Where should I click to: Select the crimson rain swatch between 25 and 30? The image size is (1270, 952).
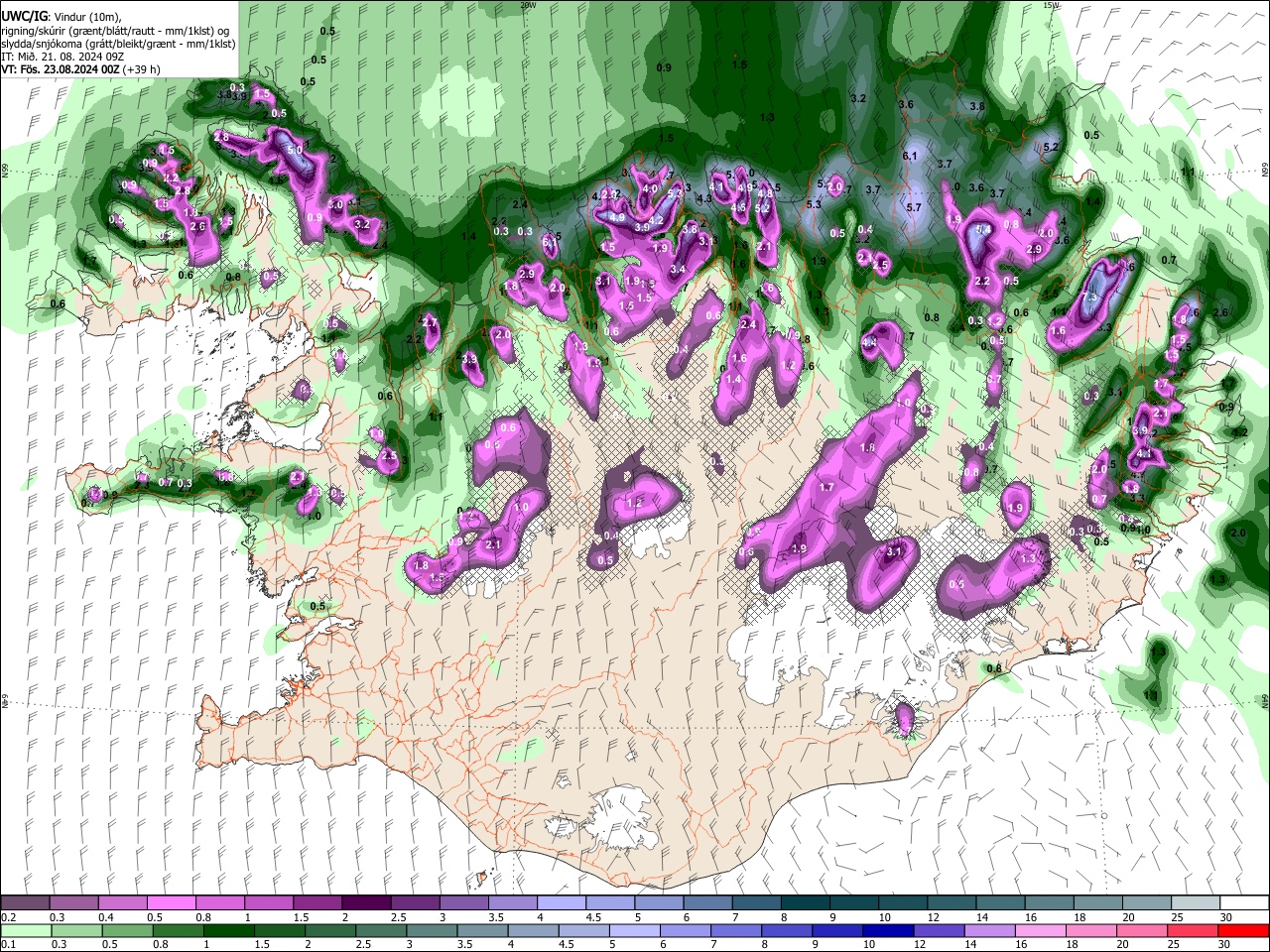tap(1193, 930)
